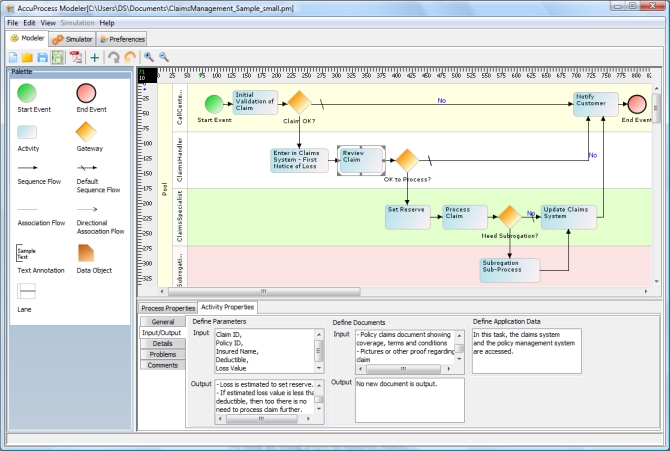
Task: Open the File menu
Action: 12,23
